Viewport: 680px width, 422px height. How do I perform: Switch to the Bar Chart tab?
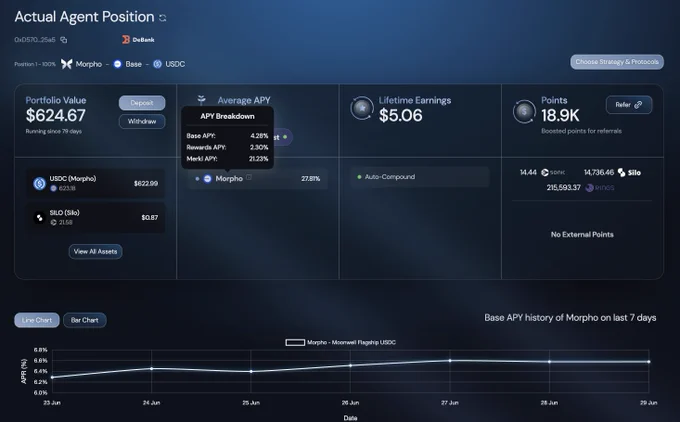pyautogui.click(x=85, y=320)
